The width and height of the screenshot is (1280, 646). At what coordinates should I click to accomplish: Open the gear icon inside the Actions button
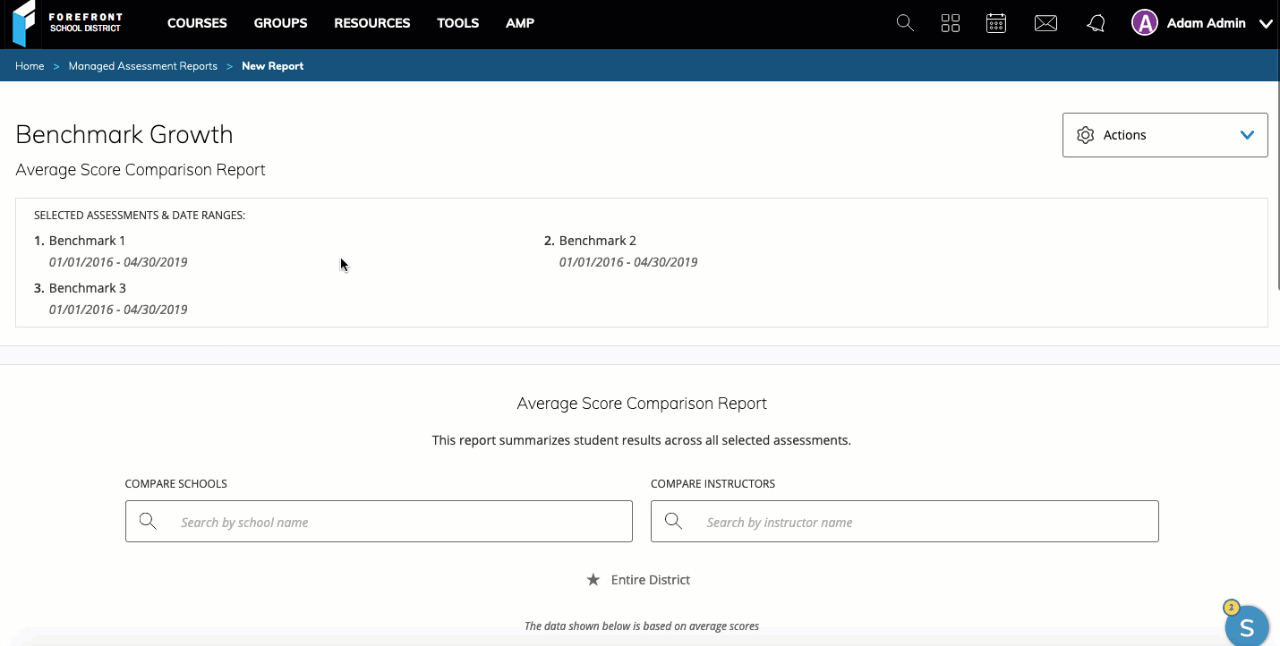coord(1086,135)
